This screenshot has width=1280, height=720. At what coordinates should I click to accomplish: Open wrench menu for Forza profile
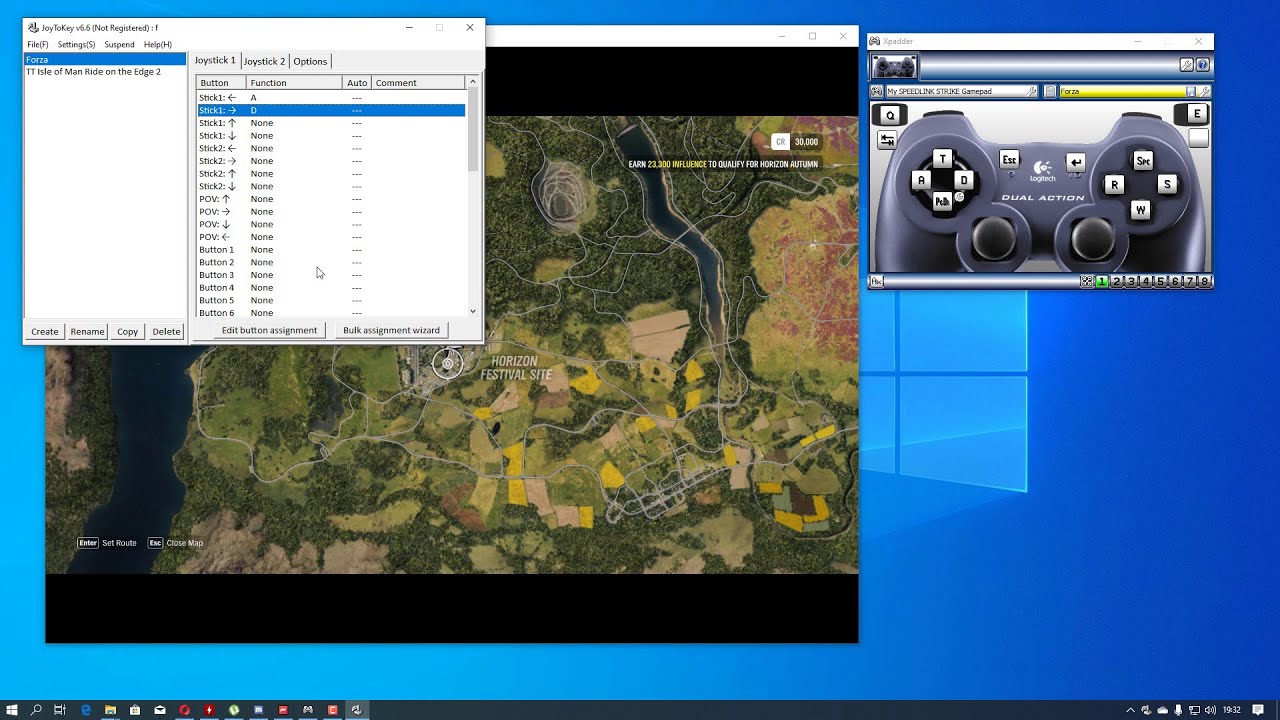[x=1205, y=91]
